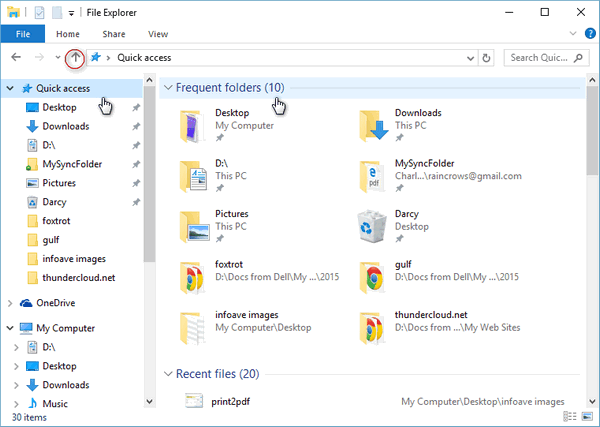The height and width of the screenshot is (427, 600).
Task: Click pin icon next to sidebar Pictures
Action: (x=136, y=183)
